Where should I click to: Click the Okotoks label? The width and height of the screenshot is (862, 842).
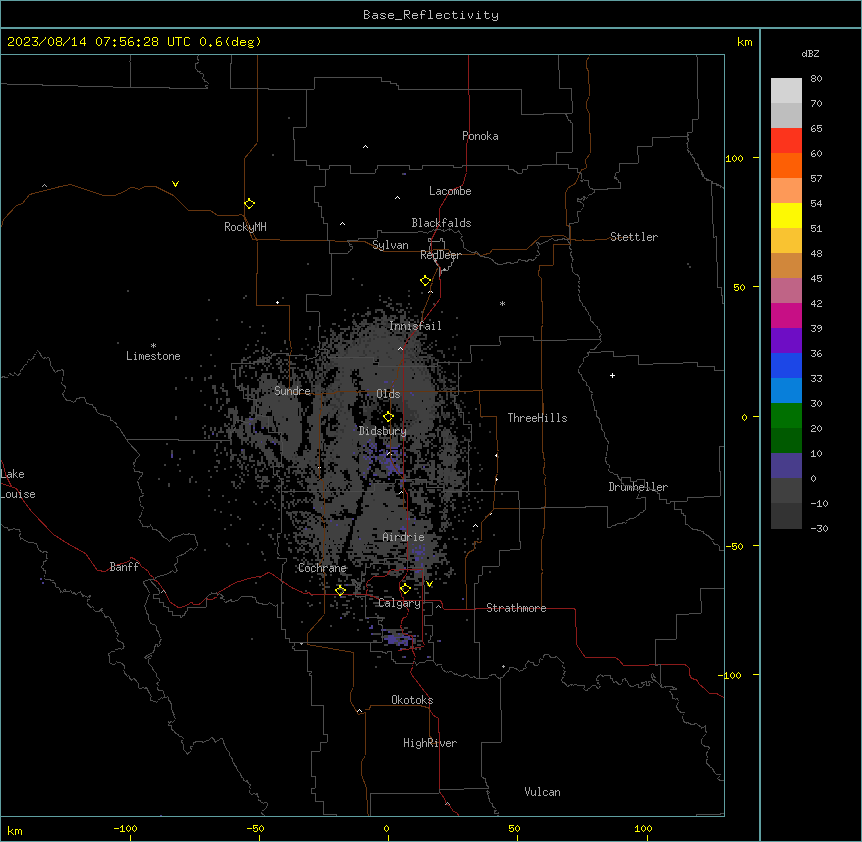click(x=412, y=700)
